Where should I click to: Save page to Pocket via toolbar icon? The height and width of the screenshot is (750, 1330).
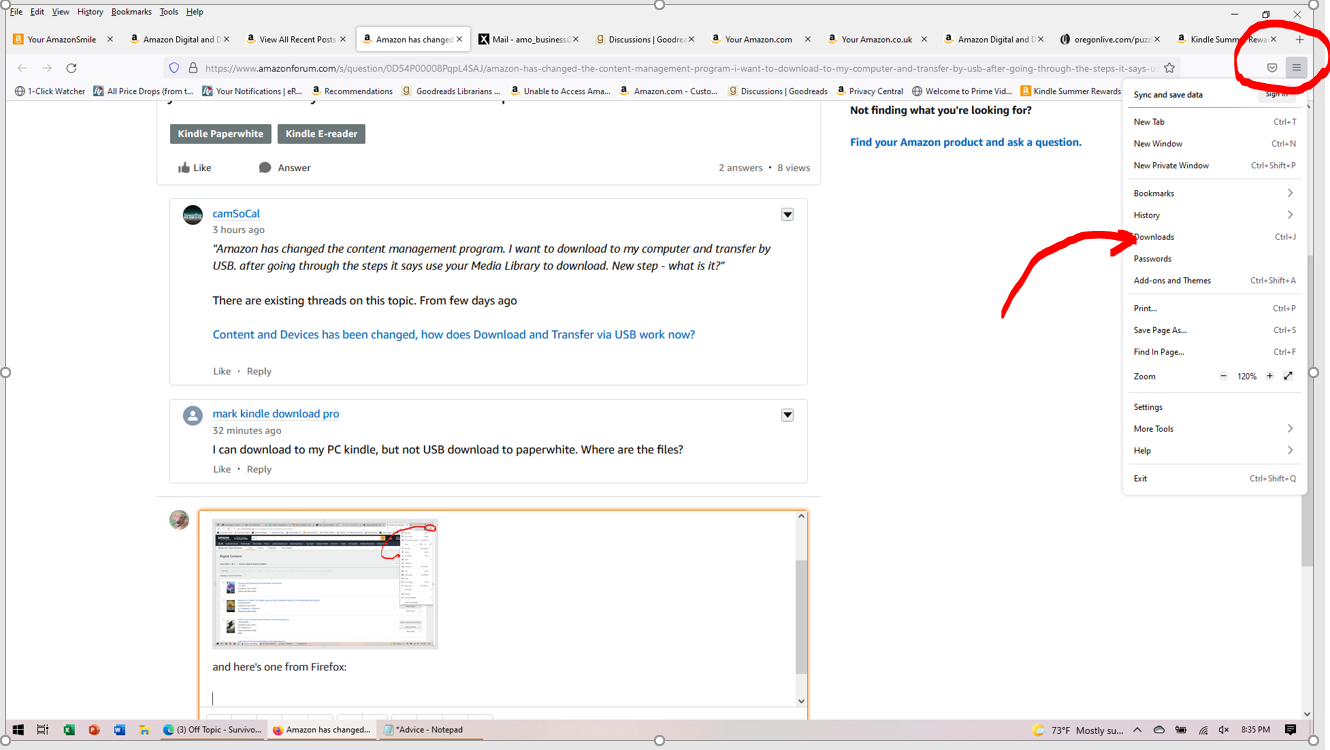[x=1271, y=67]
